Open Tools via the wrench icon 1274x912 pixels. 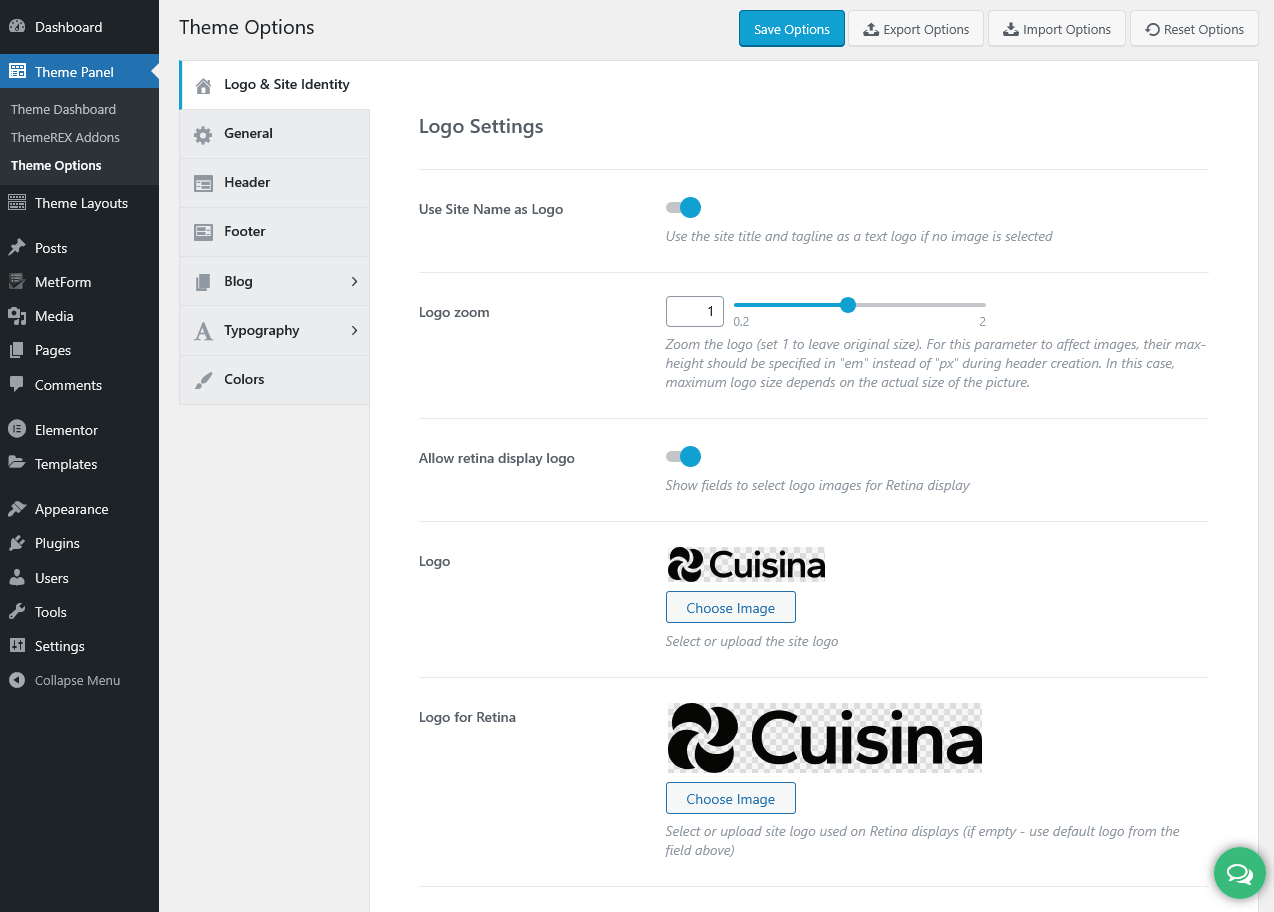(x=17, y=612)
